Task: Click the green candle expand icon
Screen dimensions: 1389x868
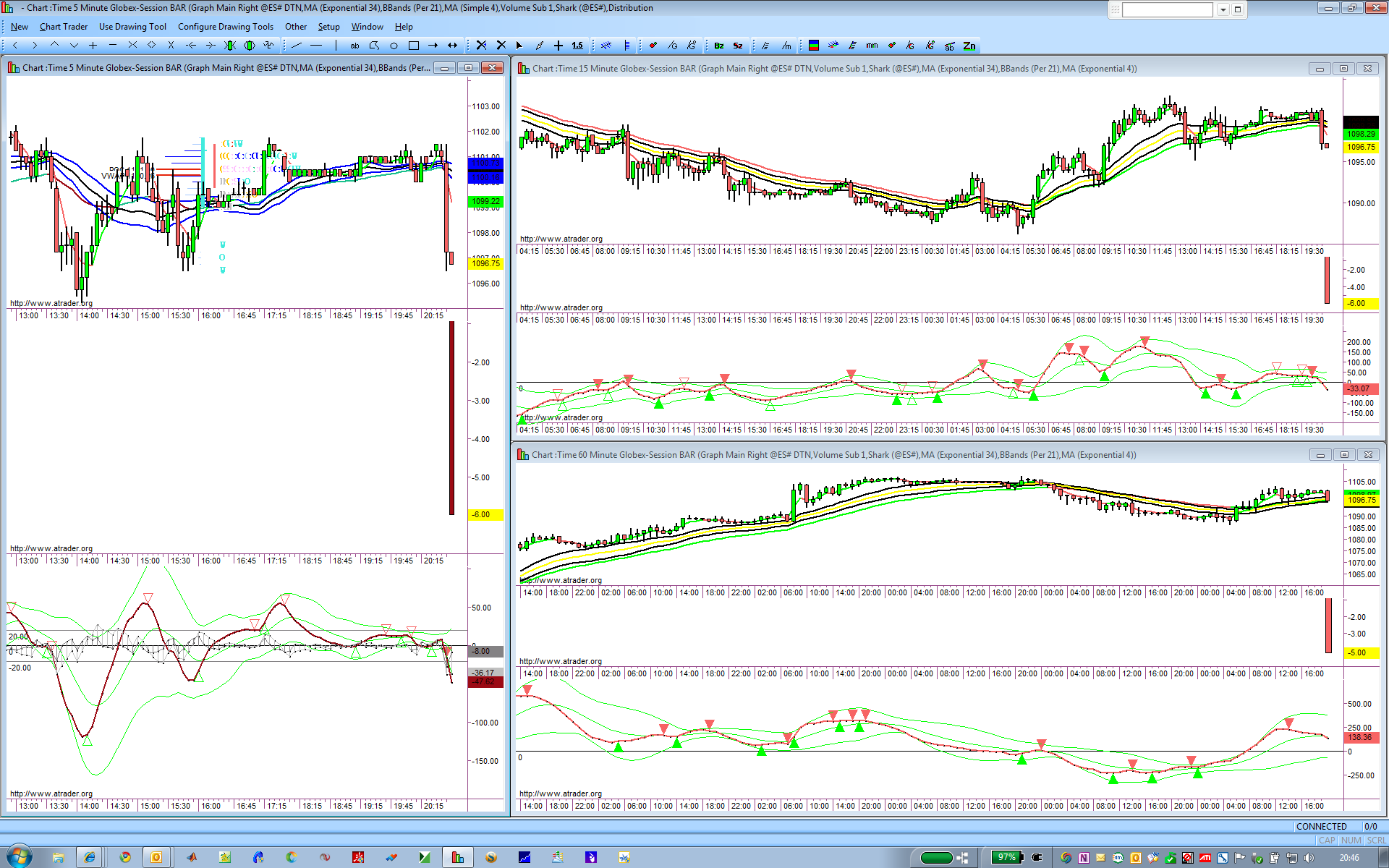Action: click(x=250, y=46)
